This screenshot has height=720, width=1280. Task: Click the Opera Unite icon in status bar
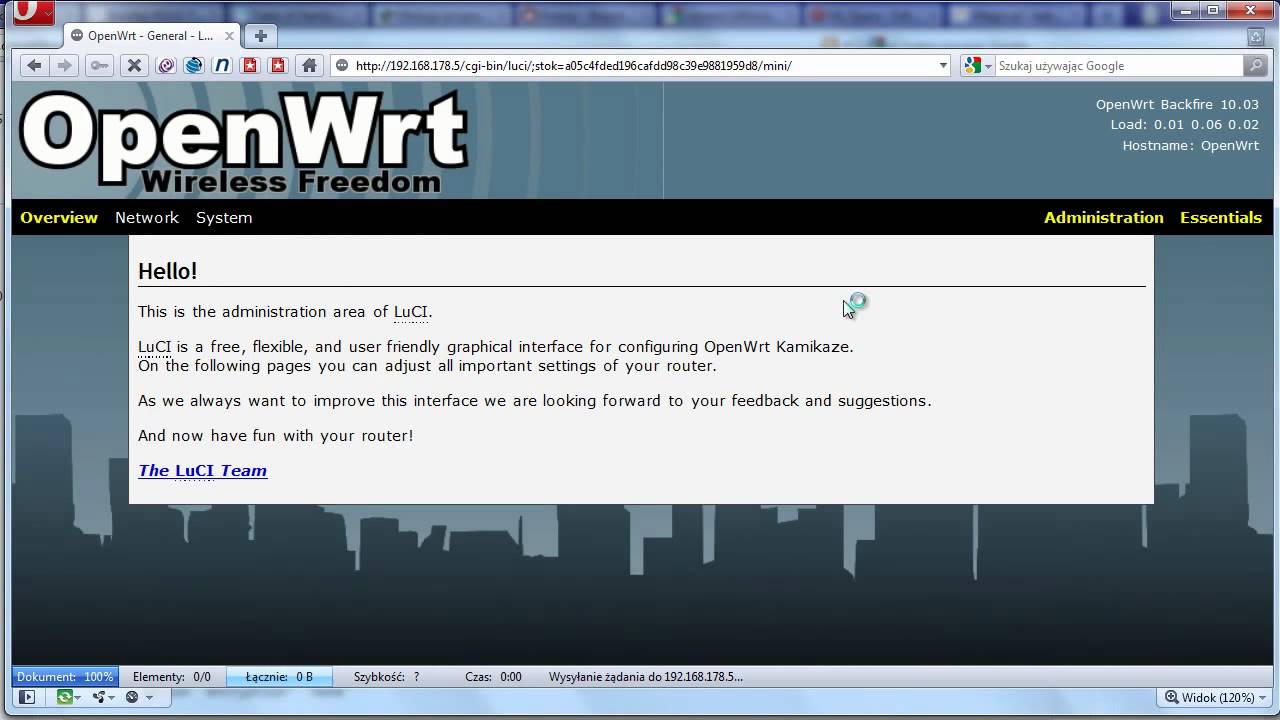pyautogui.click(x=98, y=697)
